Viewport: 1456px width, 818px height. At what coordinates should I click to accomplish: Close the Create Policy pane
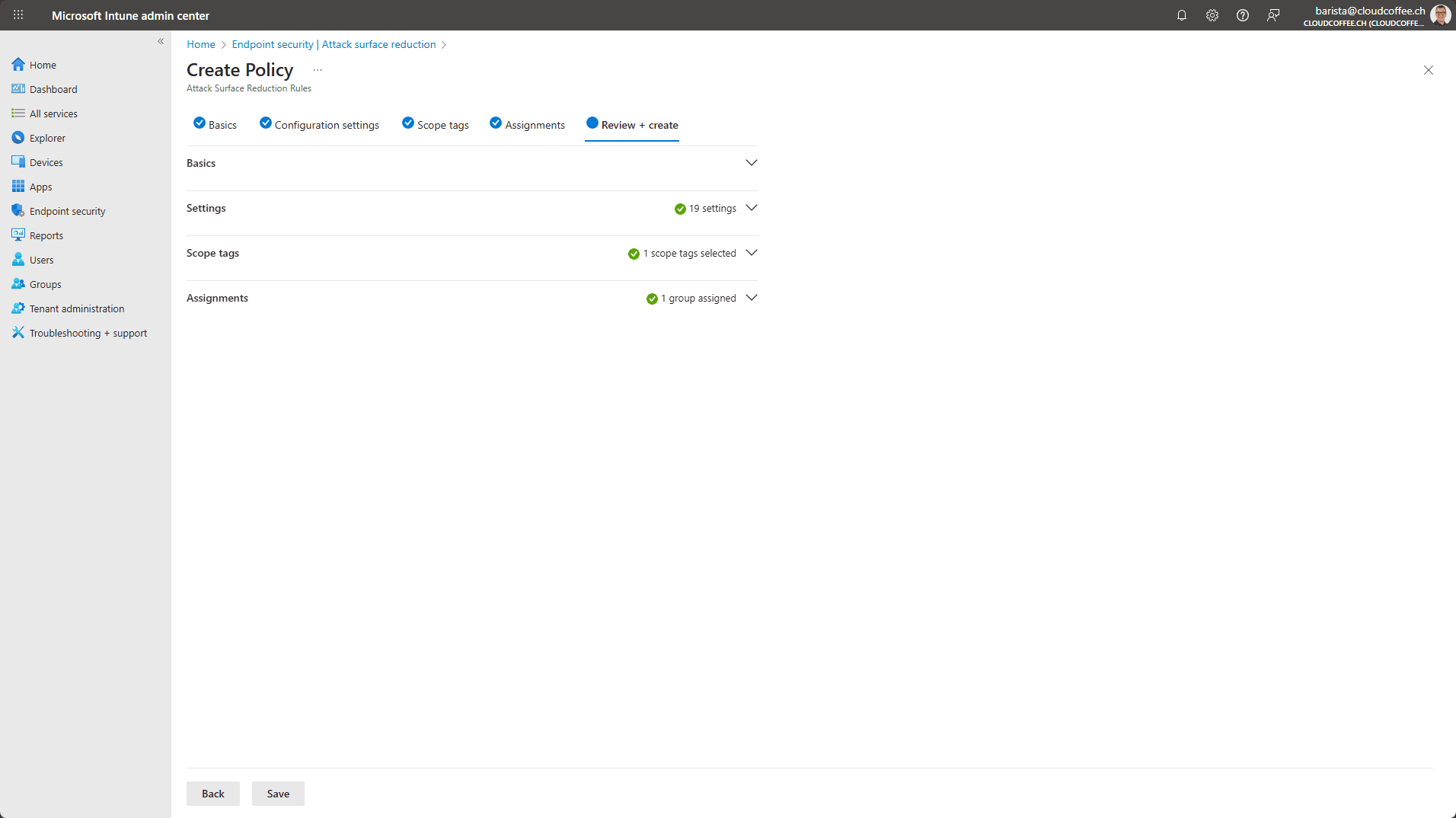coord(1428,70)
